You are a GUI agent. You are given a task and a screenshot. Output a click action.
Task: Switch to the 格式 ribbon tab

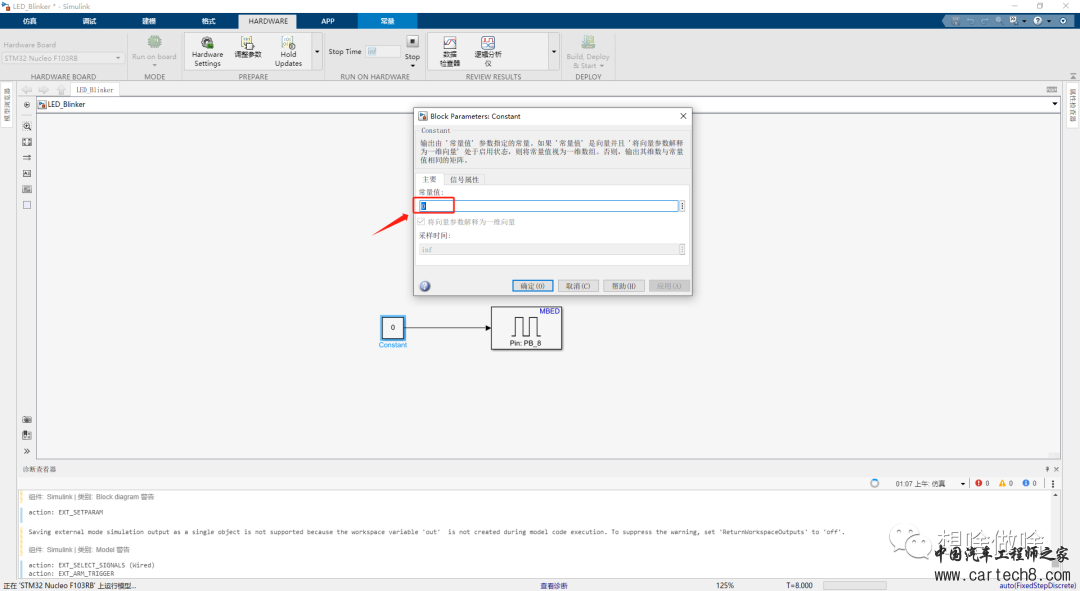point(209,21)
